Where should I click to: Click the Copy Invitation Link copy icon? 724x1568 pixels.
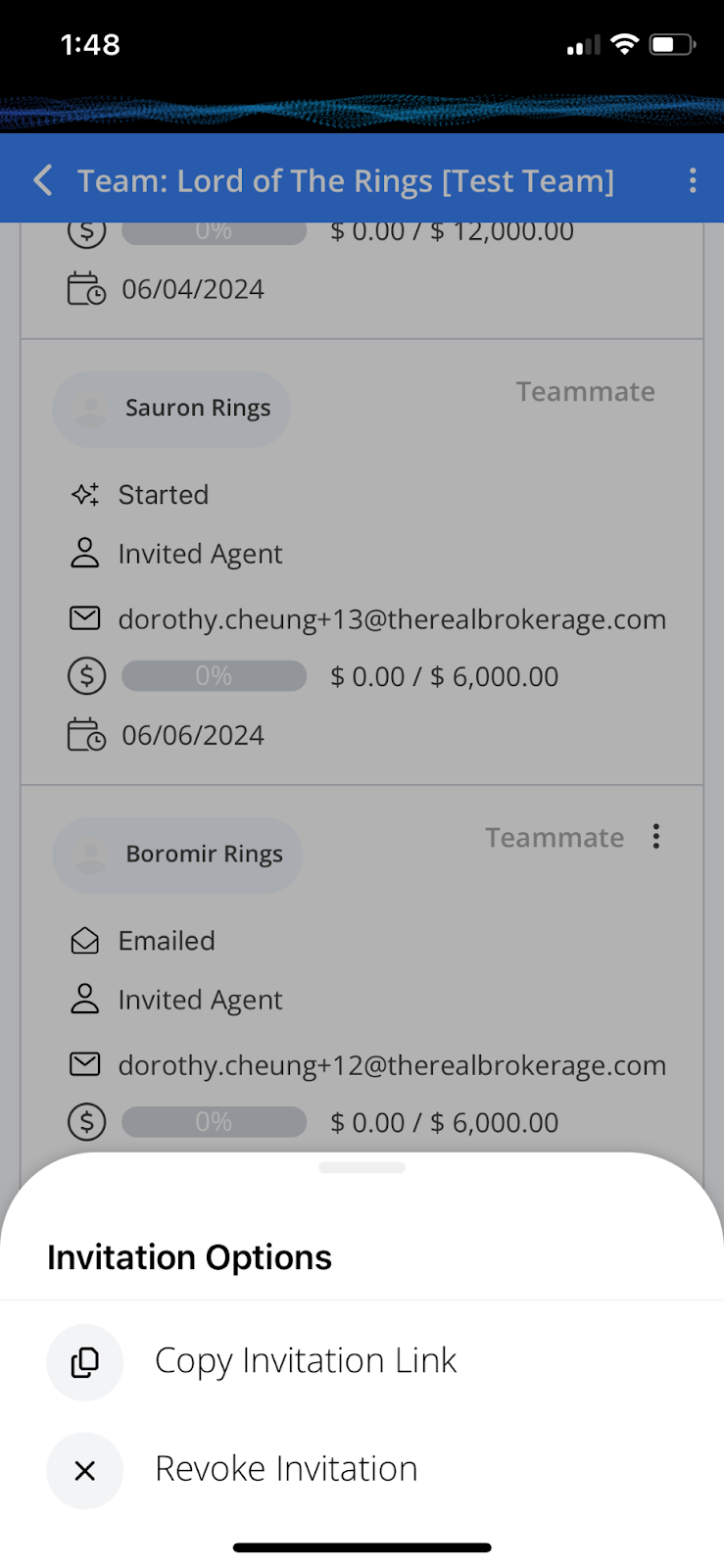[85, 1362]
